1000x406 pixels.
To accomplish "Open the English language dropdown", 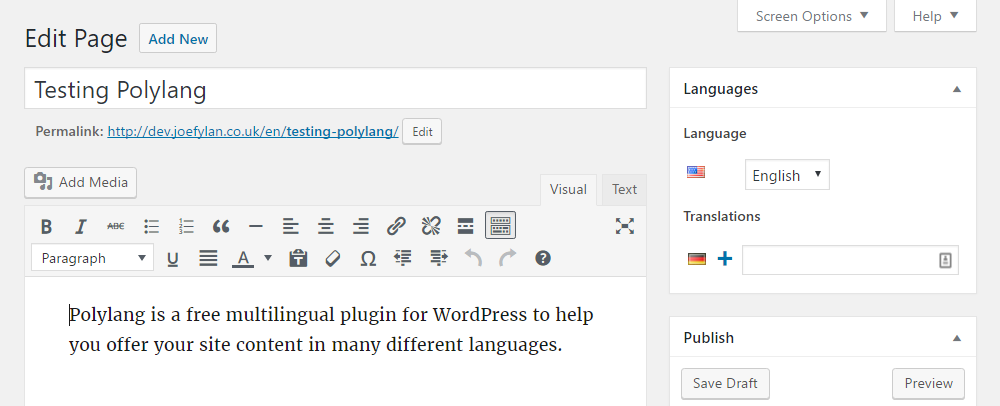I will pyautogui.click(x=787, y=175).
